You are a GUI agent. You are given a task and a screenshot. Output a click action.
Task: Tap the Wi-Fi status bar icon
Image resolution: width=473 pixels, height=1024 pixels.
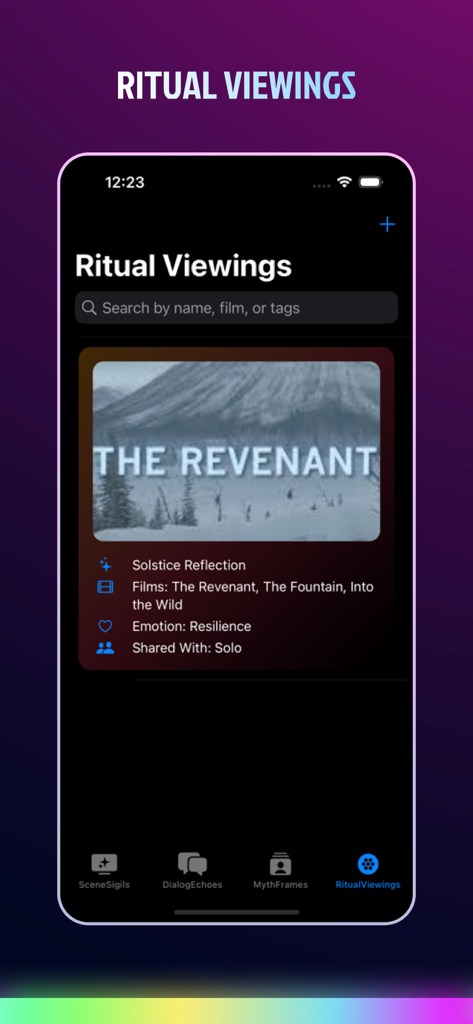click(x=344, y=182)
